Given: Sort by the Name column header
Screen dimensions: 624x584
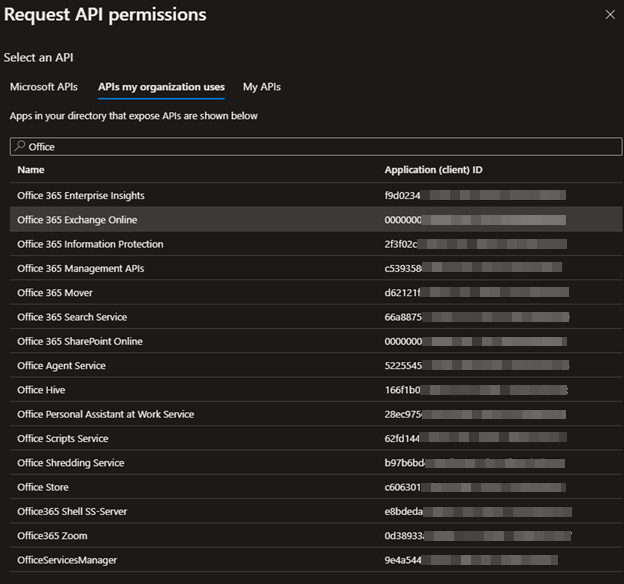Looking at the screenshot, I should click(31, 170).
